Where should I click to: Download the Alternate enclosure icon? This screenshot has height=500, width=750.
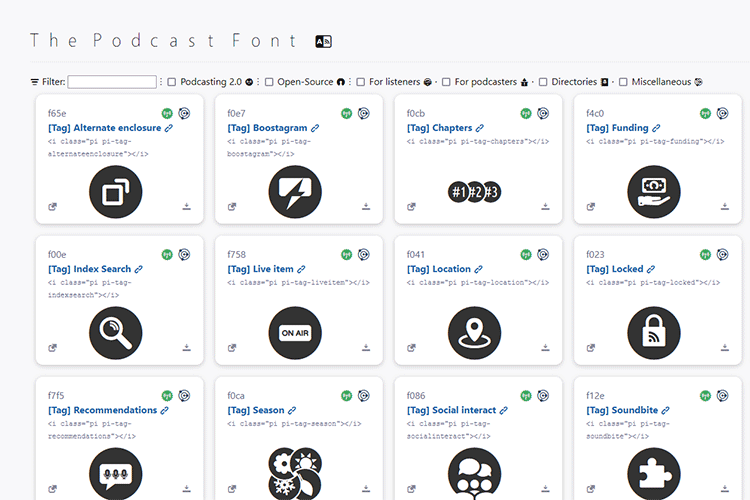click(x=186, y=207)
